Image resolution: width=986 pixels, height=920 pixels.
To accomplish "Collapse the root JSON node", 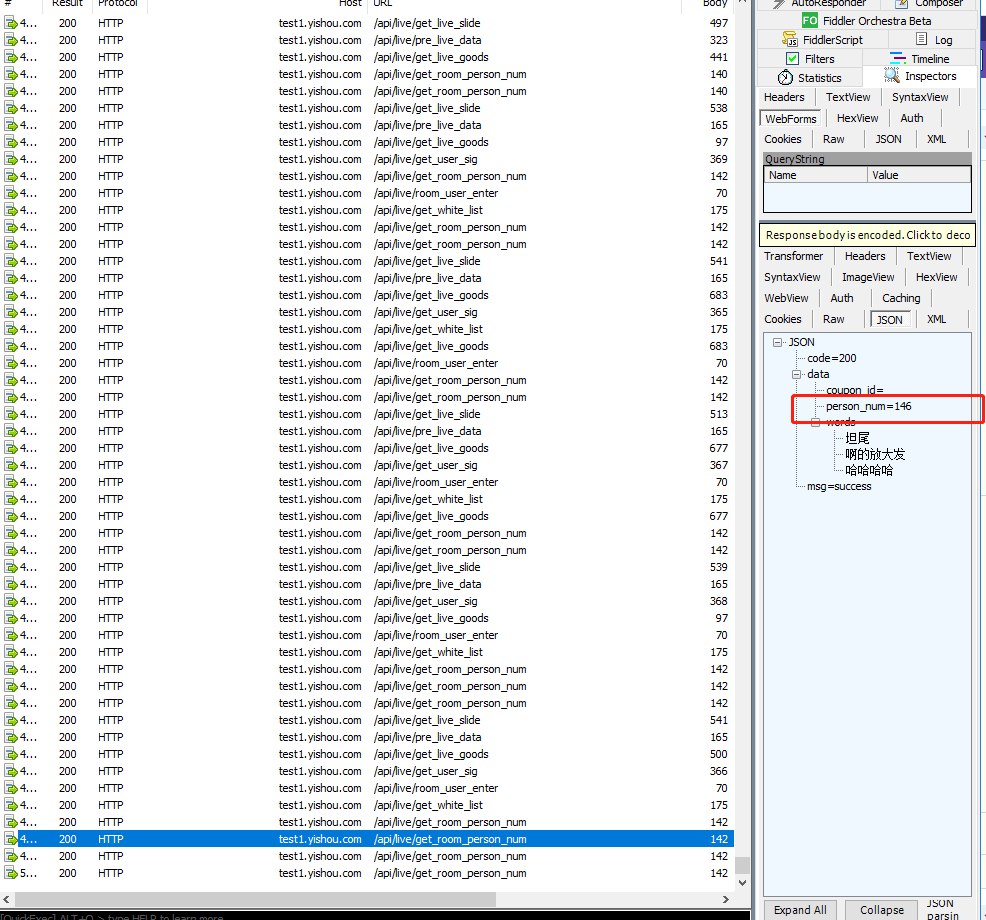I will (x=778, y=342).
